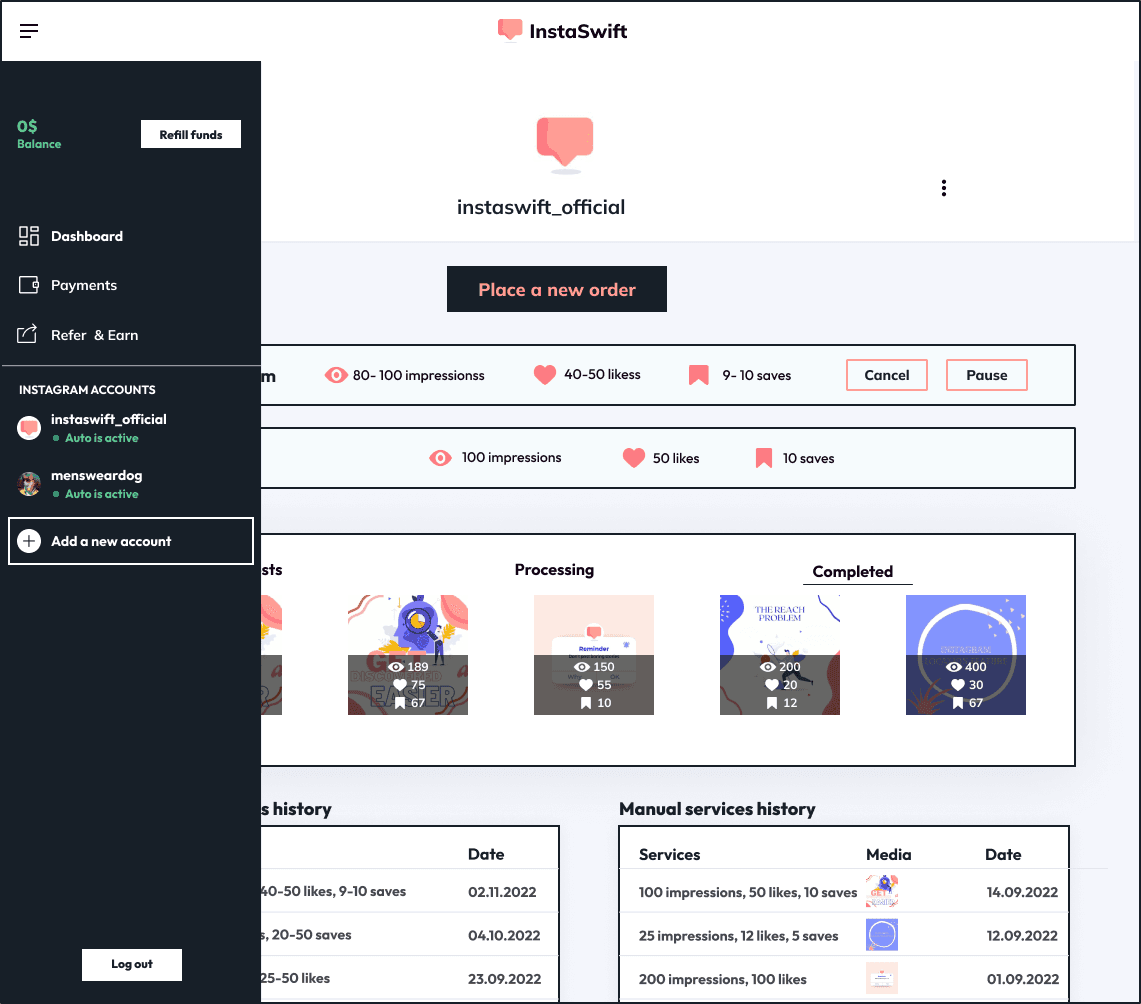Switch to the Processing tab
Screen dimensions: 1141x1004
pyautogui.click(x=554, y=570)
